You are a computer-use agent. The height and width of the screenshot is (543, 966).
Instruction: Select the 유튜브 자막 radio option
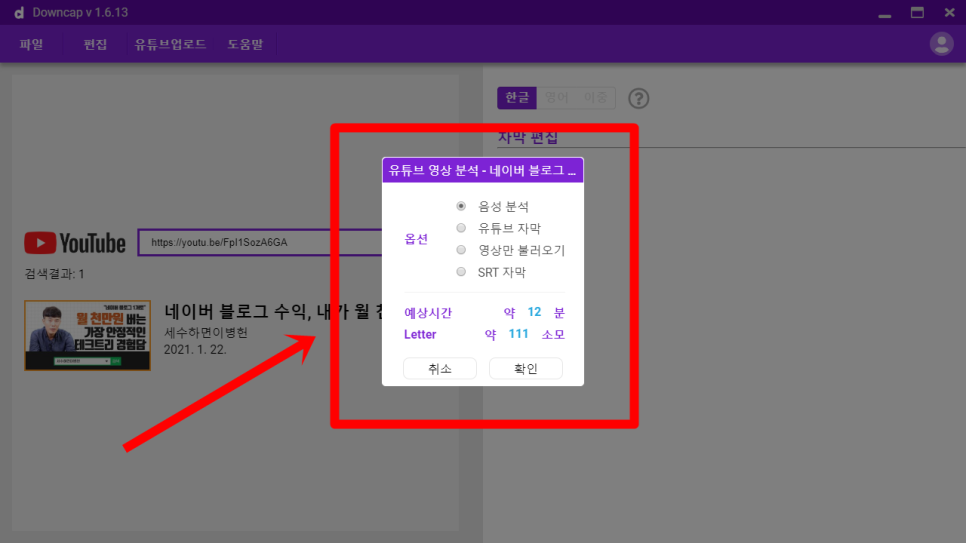[461, 228]
